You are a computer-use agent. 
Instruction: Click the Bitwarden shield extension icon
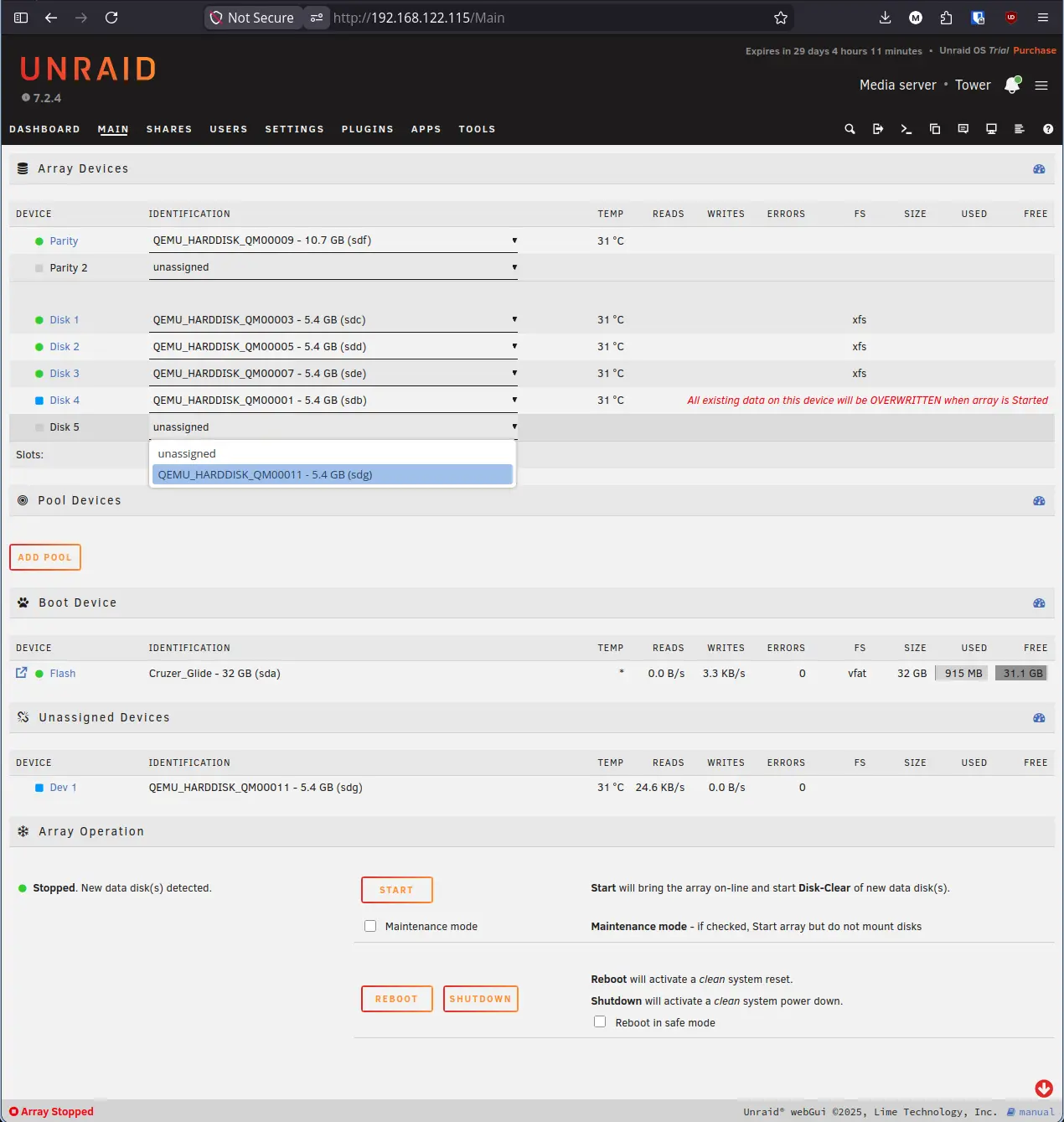(978, 18)
